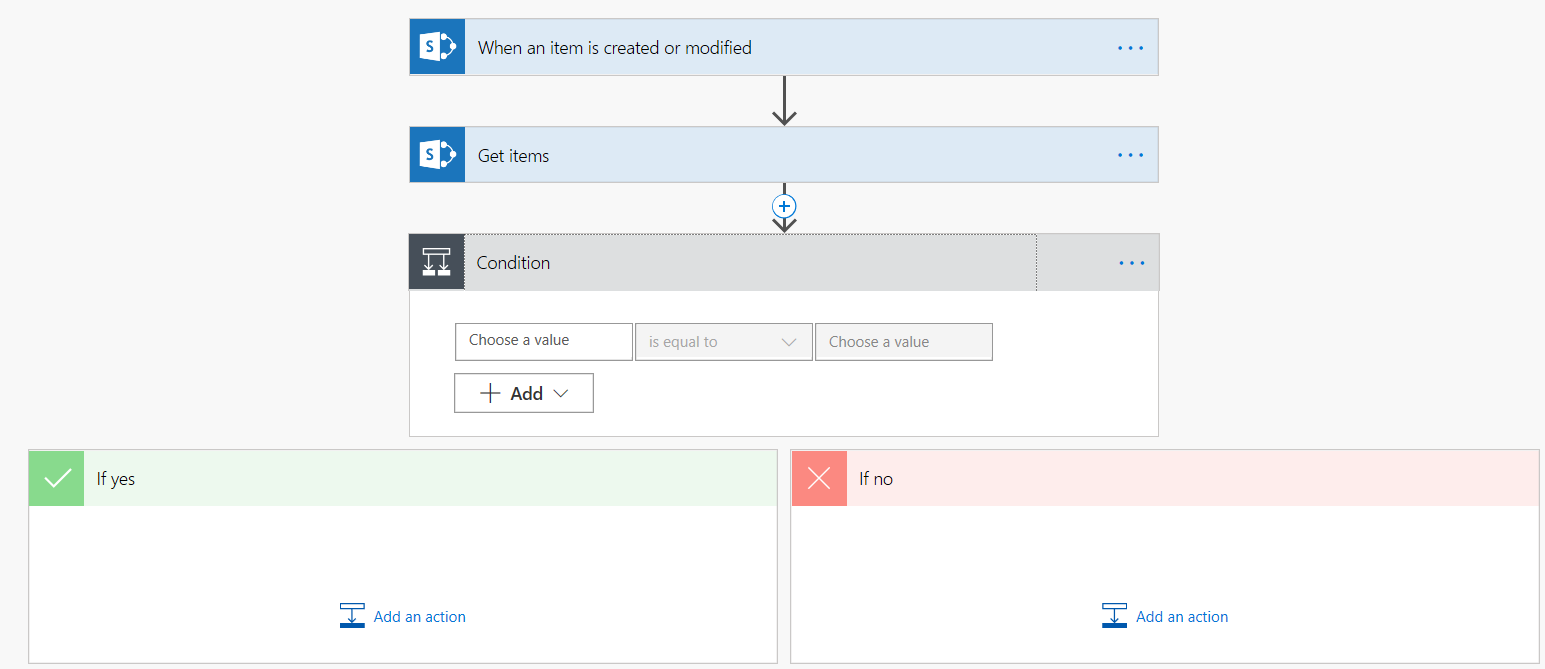Click Add an action under If no
Viewport: 1545px width, 669px height.
[1182, 616]
